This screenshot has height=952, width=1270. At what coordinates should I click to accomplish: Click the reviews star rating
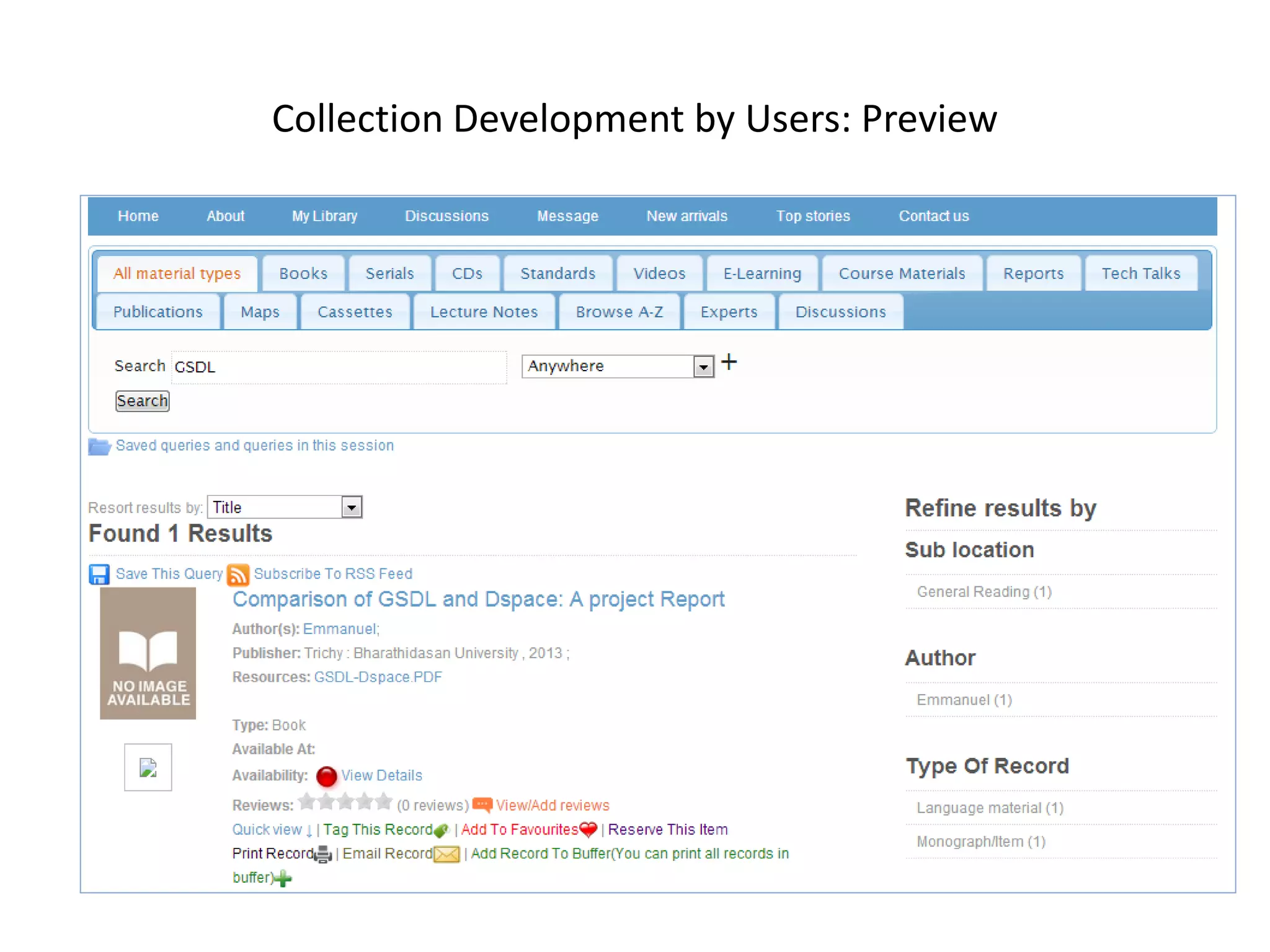click(345, 802)
